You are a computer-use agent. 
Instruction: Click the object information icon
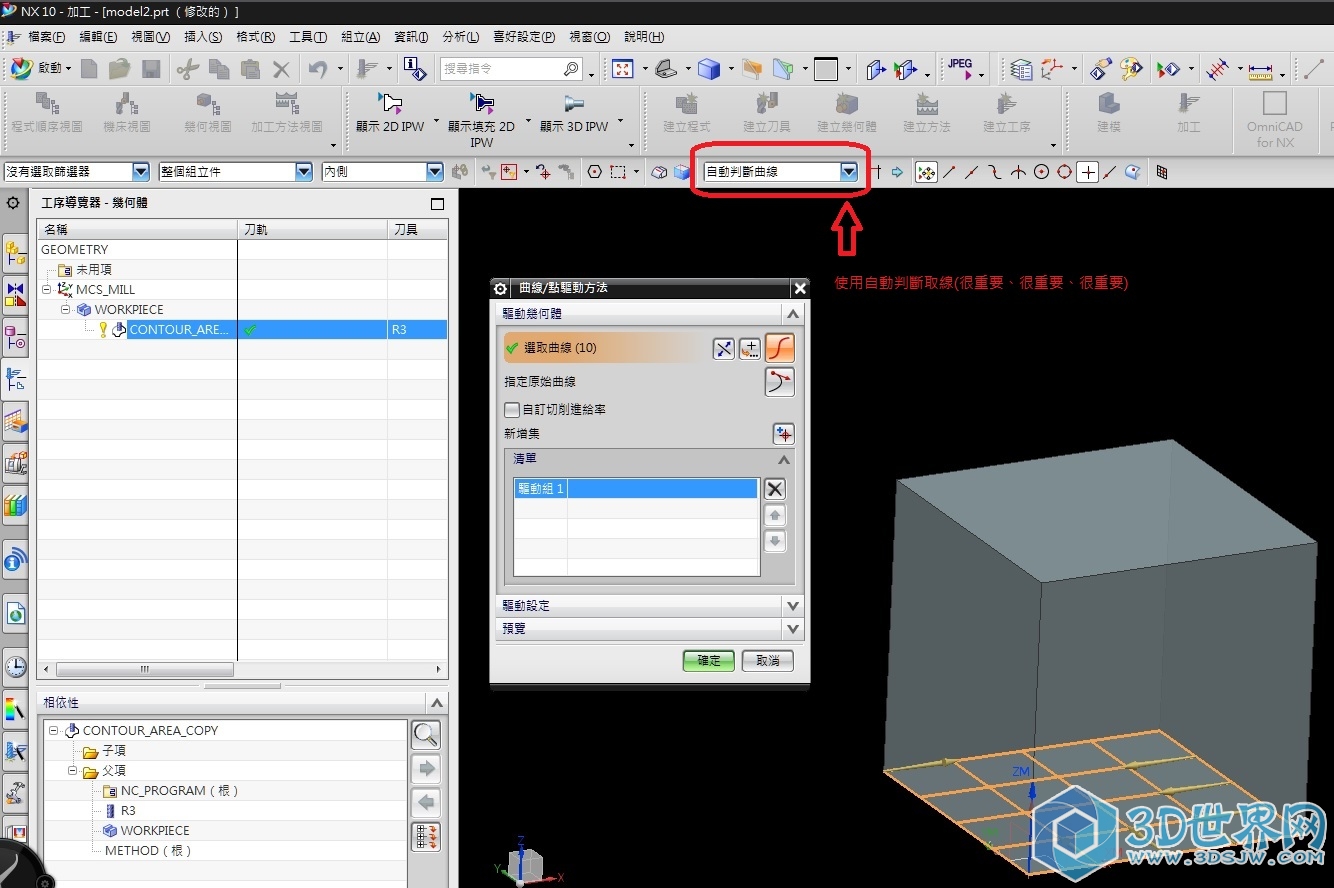coord(414,69)
